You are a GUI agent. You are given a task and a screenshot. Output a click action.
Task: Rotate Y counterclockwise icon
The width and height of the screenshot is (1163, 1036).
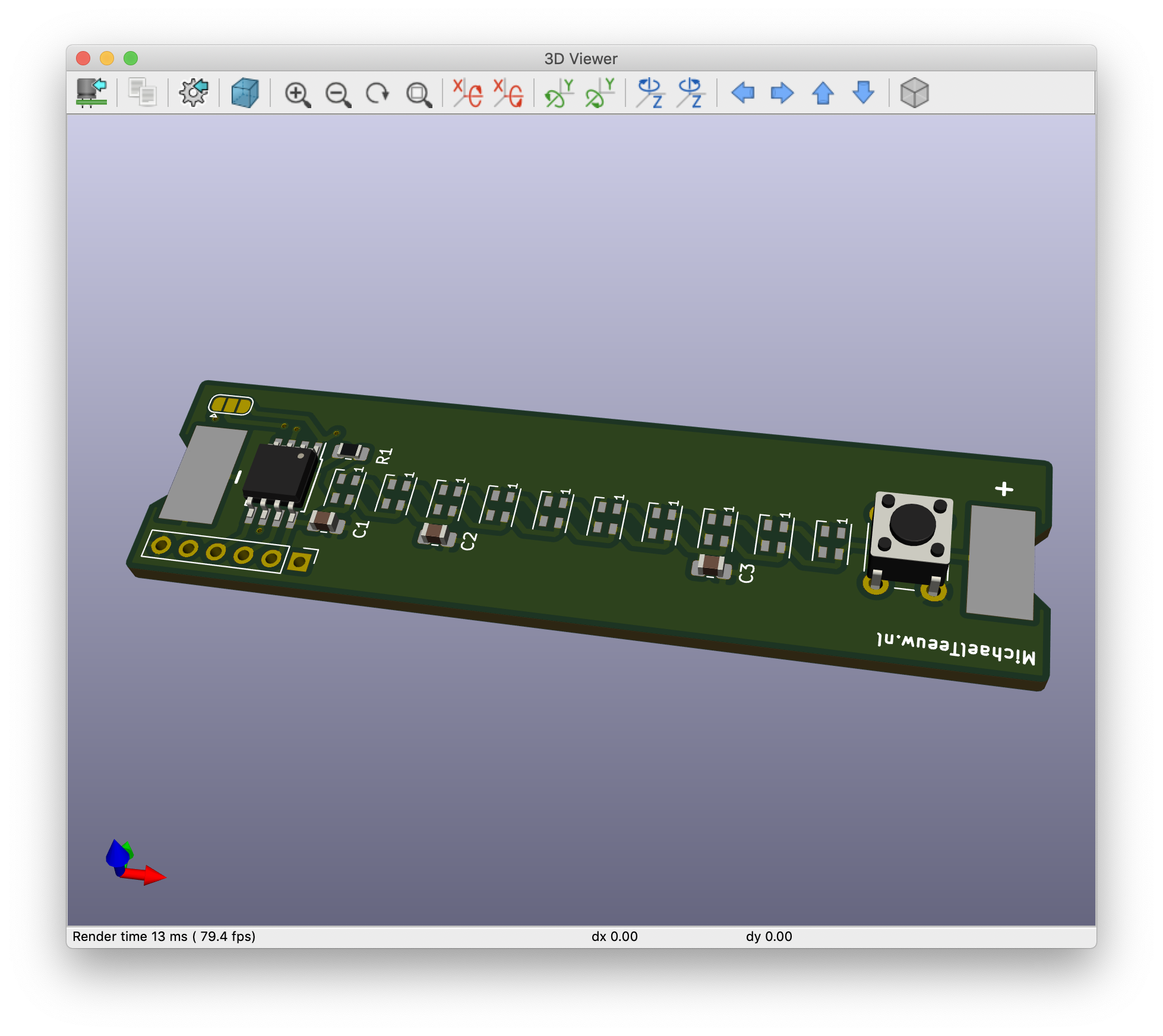coord(600,93)
